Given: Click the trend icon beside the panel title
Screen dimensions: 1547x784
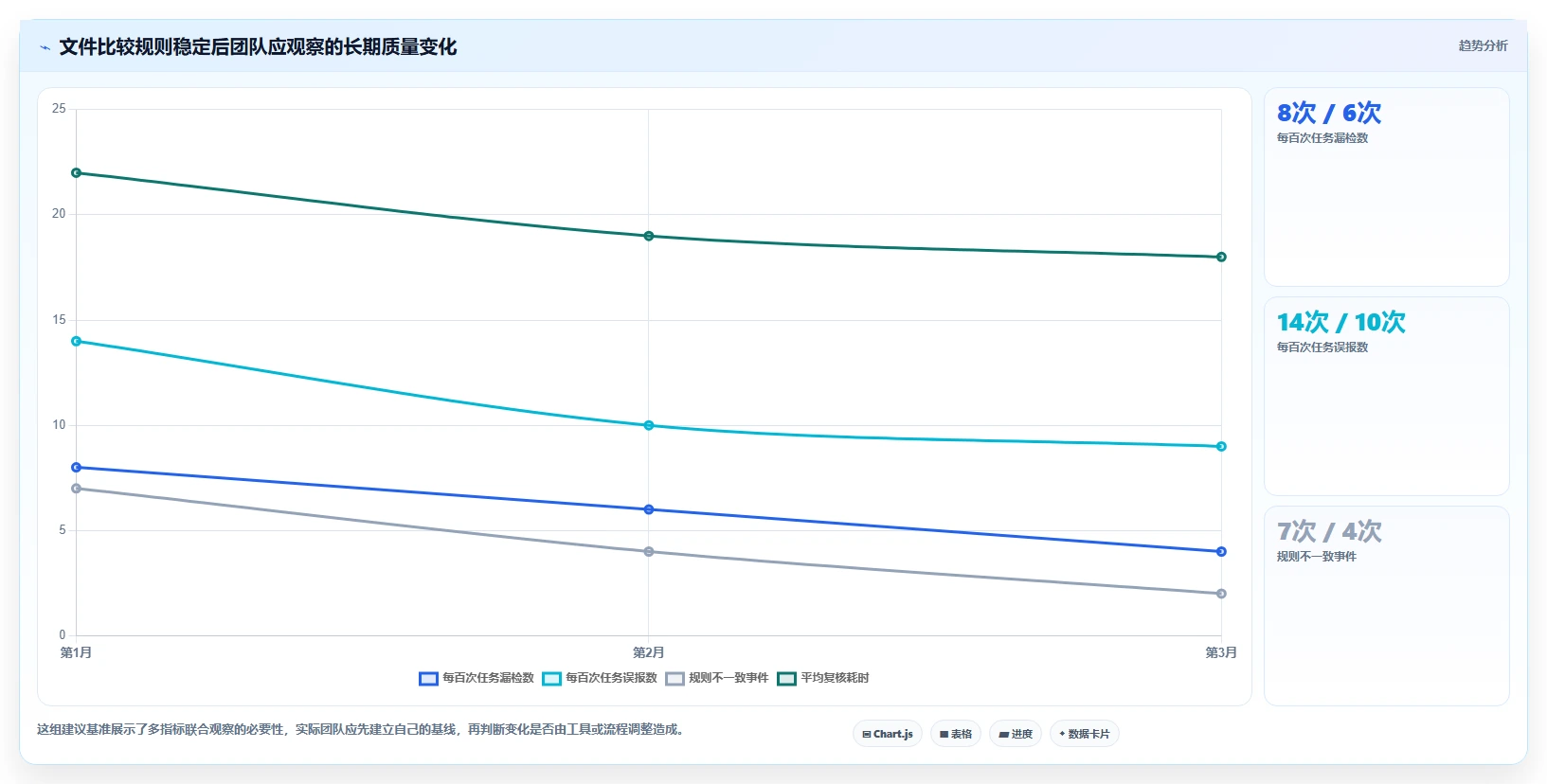Looking at the screenshot, I should [45, 47].
